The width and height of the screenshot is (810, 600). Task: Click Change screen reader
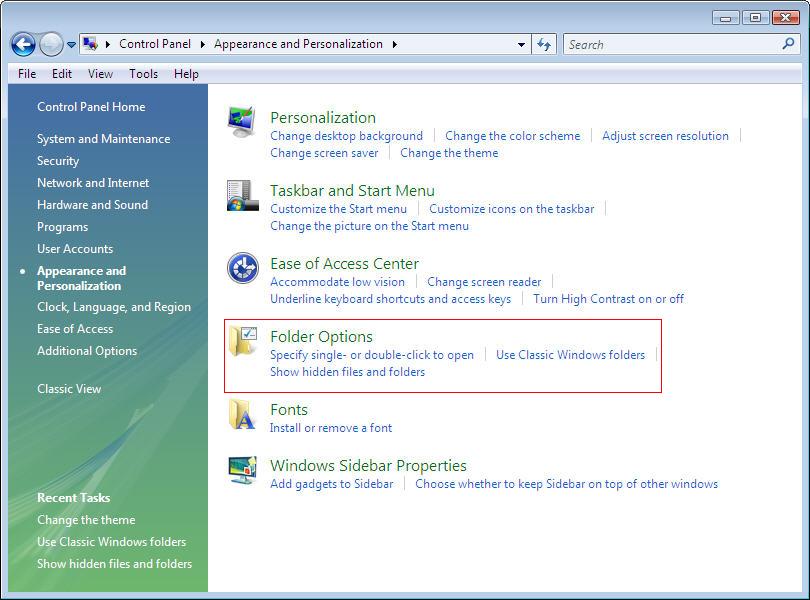[484, 282]
